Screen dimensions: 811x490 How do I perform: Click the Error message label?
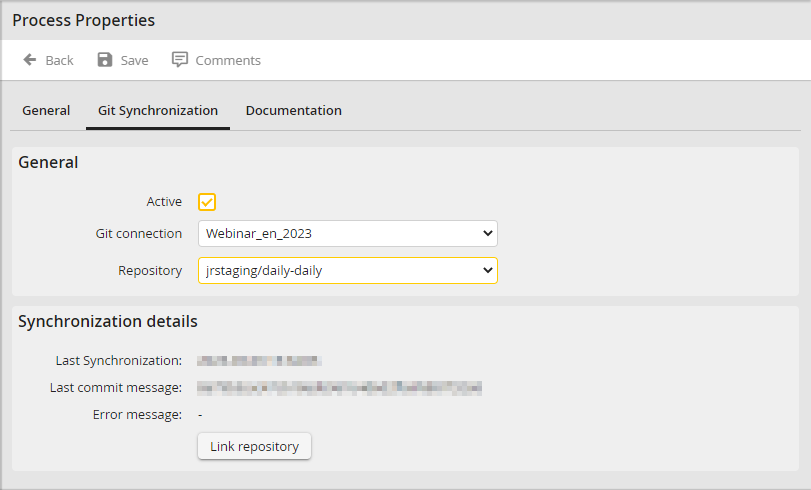click(138, 414)
